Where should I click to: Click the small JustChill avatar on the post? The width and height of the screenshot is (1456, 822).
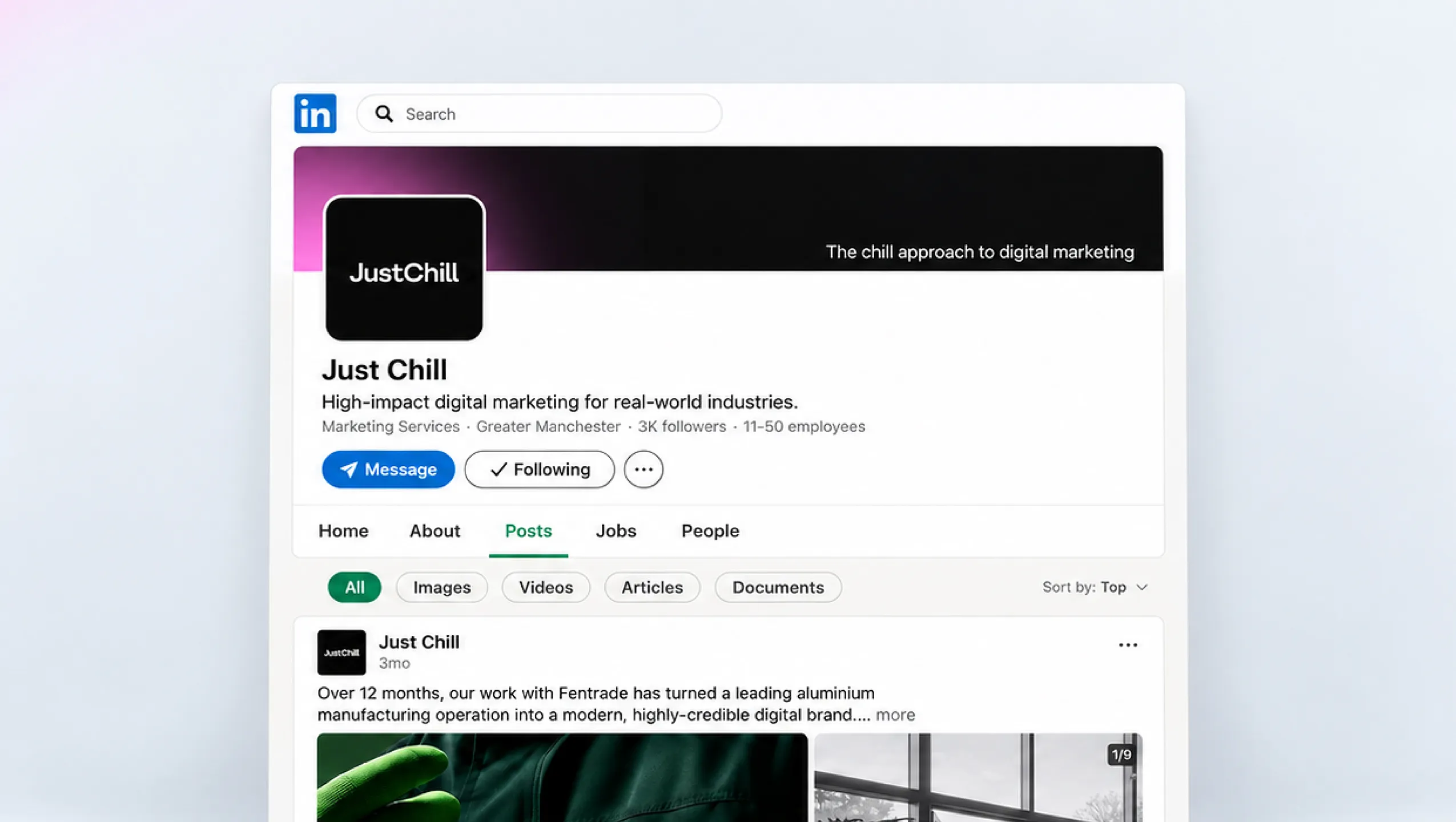[341, 652]
